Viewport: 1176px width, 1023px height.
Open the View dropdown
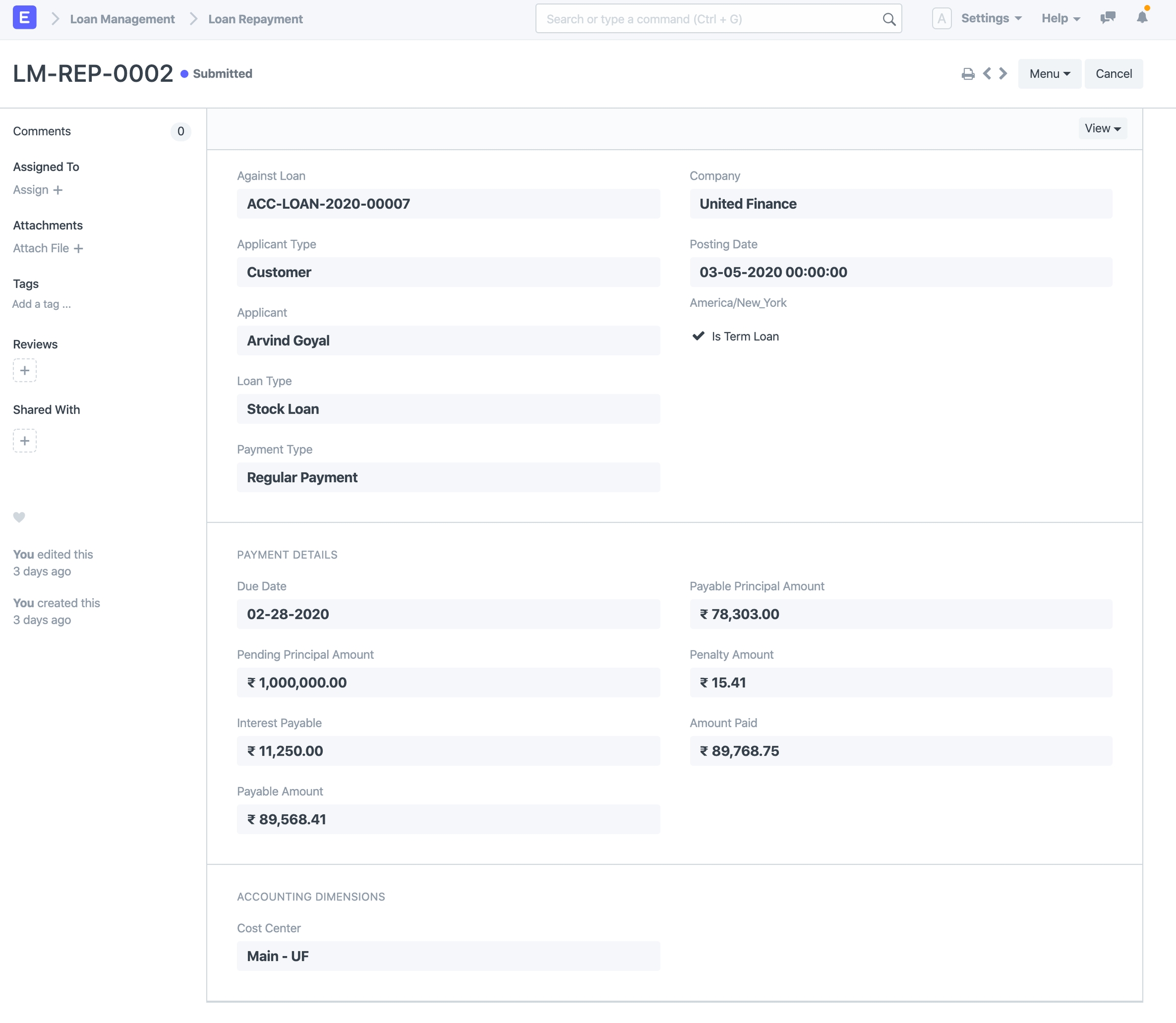1102,129
